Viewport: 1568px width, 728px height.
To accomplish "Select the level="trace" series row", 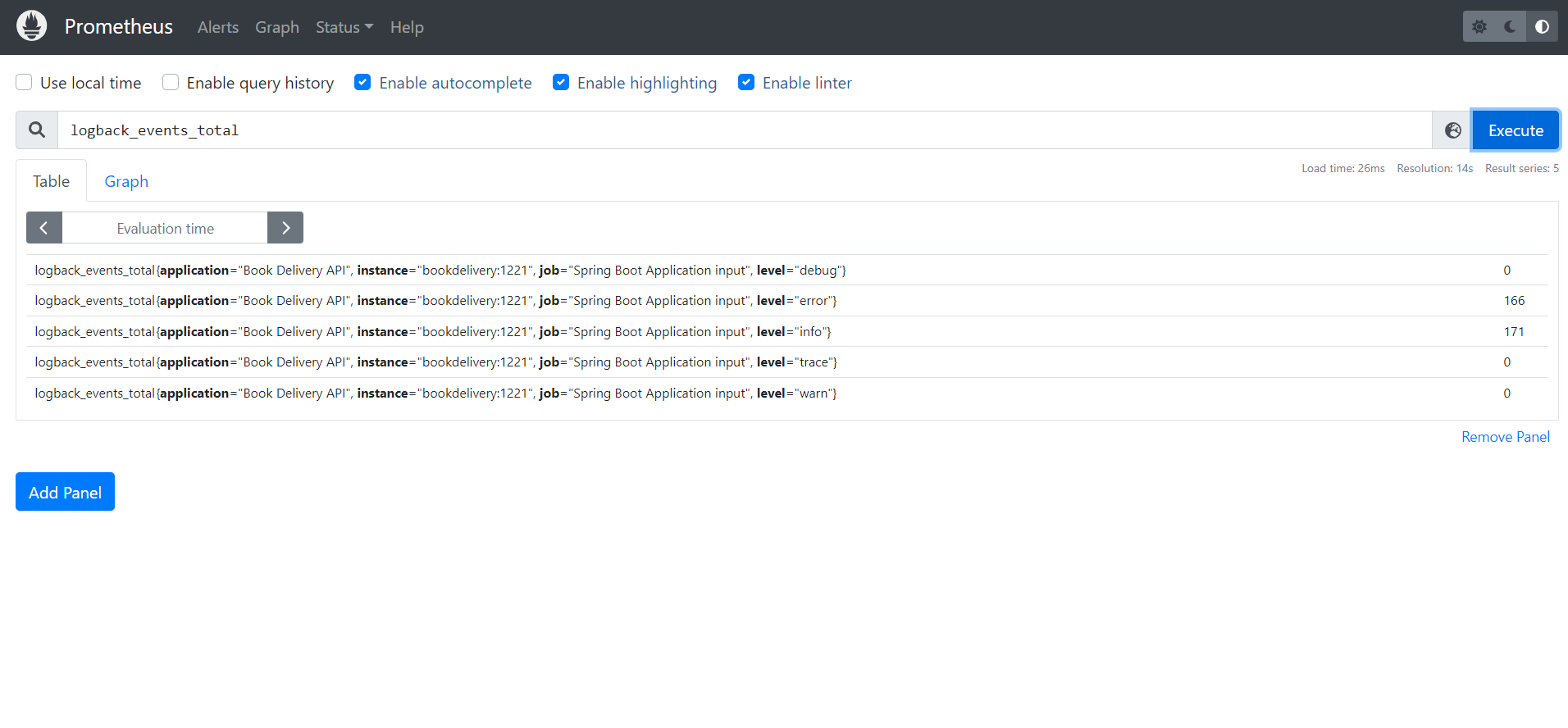I will click(x=787, y=362).
